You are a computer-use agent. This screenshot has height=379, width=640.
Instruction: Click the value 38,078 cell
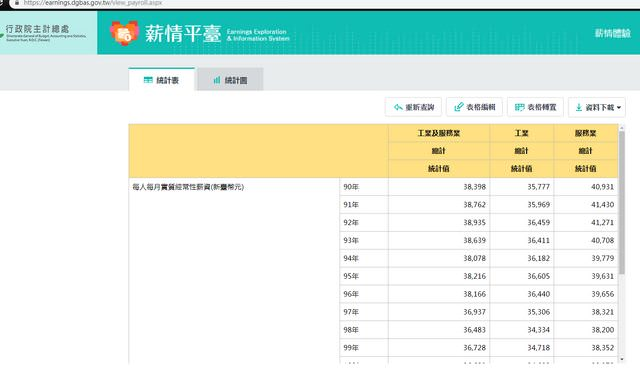439,258
